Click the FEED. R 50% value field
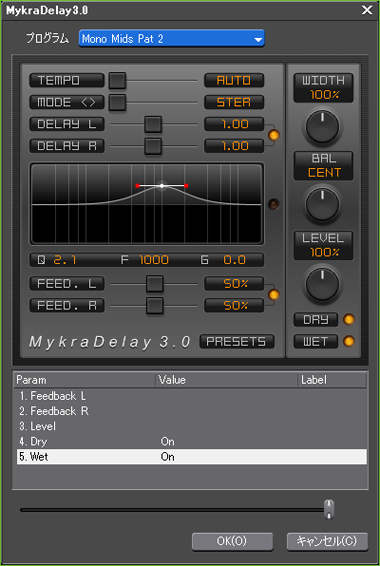380x566 pixels. click(234, 306)
